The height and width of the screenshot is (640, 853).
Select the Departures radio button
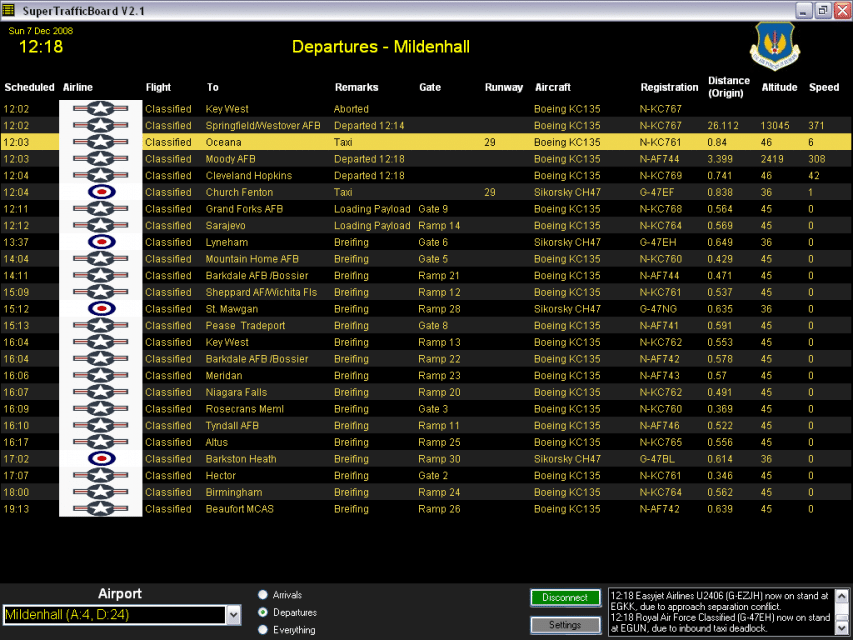[x=263, y=612]
